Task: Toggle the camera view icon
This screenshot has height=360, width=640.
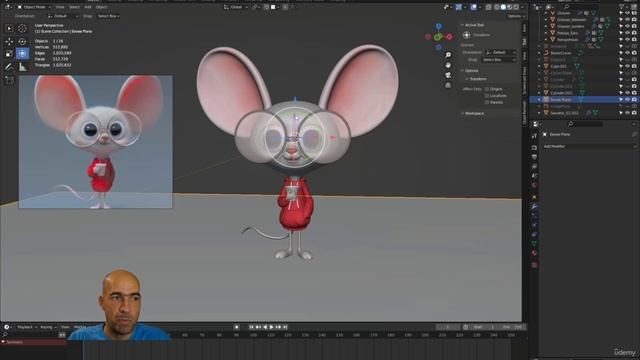Action: (448, 75)
